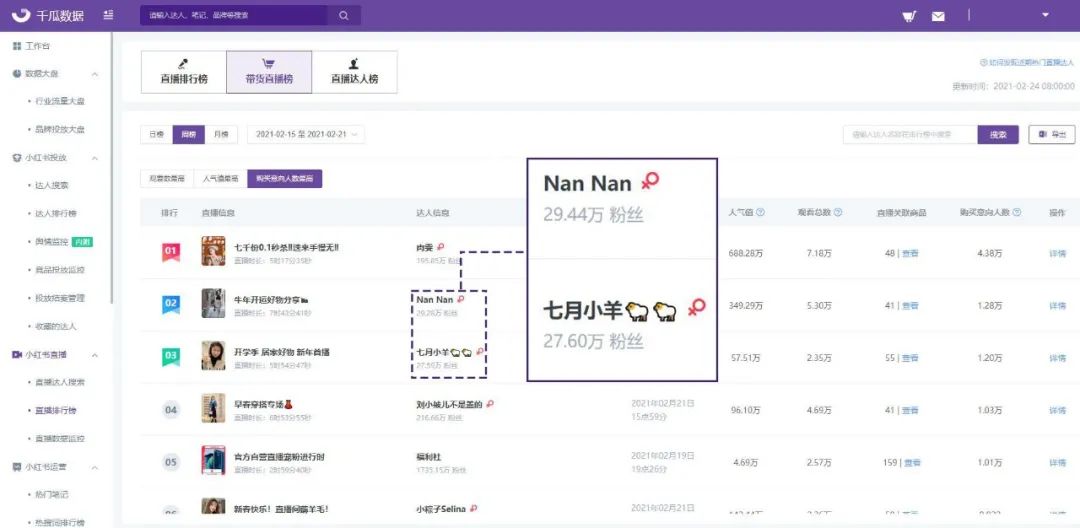The height and width of the screenshot is (528, 1080).
Task: Click the 688.28万 popularity value
Action: coord(745,253)
